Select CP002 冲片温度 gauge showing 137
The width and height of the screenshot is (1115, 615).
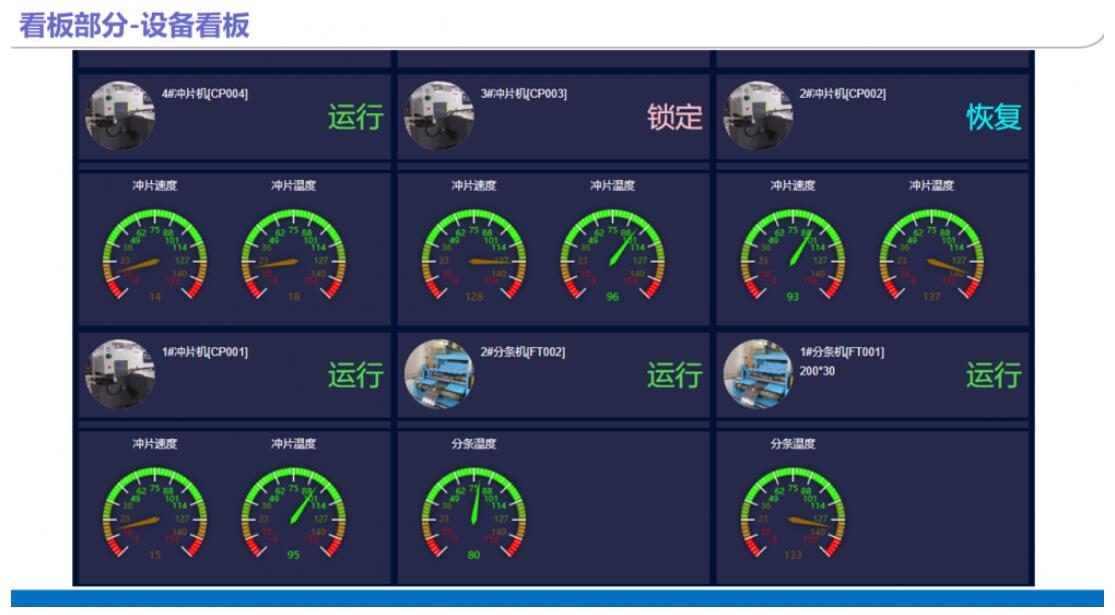click(931, 255)
